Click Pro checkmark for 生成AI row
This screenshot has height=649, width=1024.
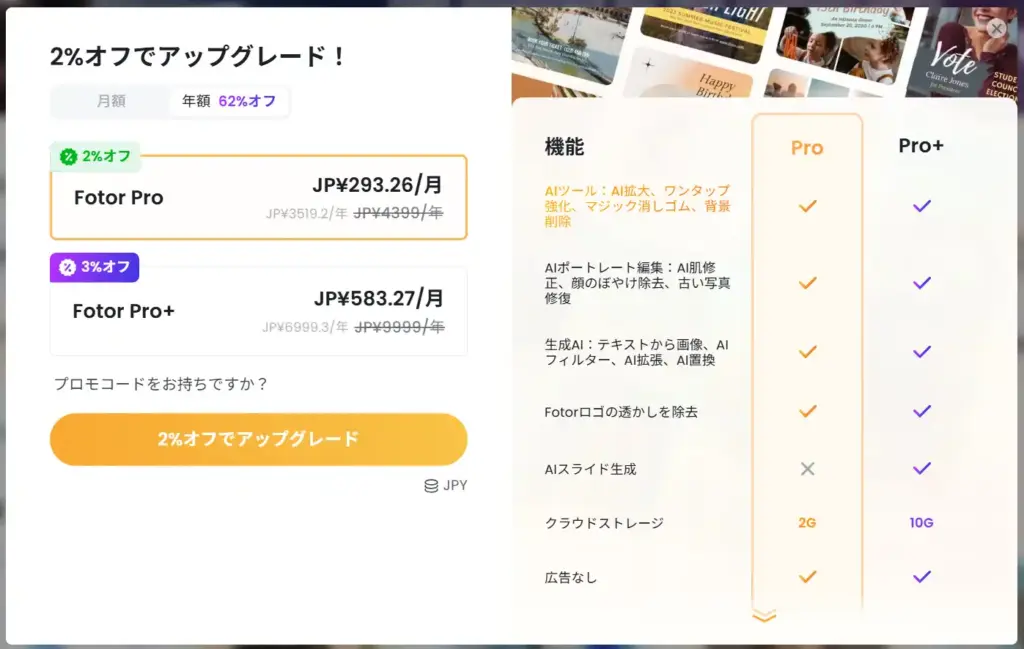pyautogui.click(x=808, y=352)
